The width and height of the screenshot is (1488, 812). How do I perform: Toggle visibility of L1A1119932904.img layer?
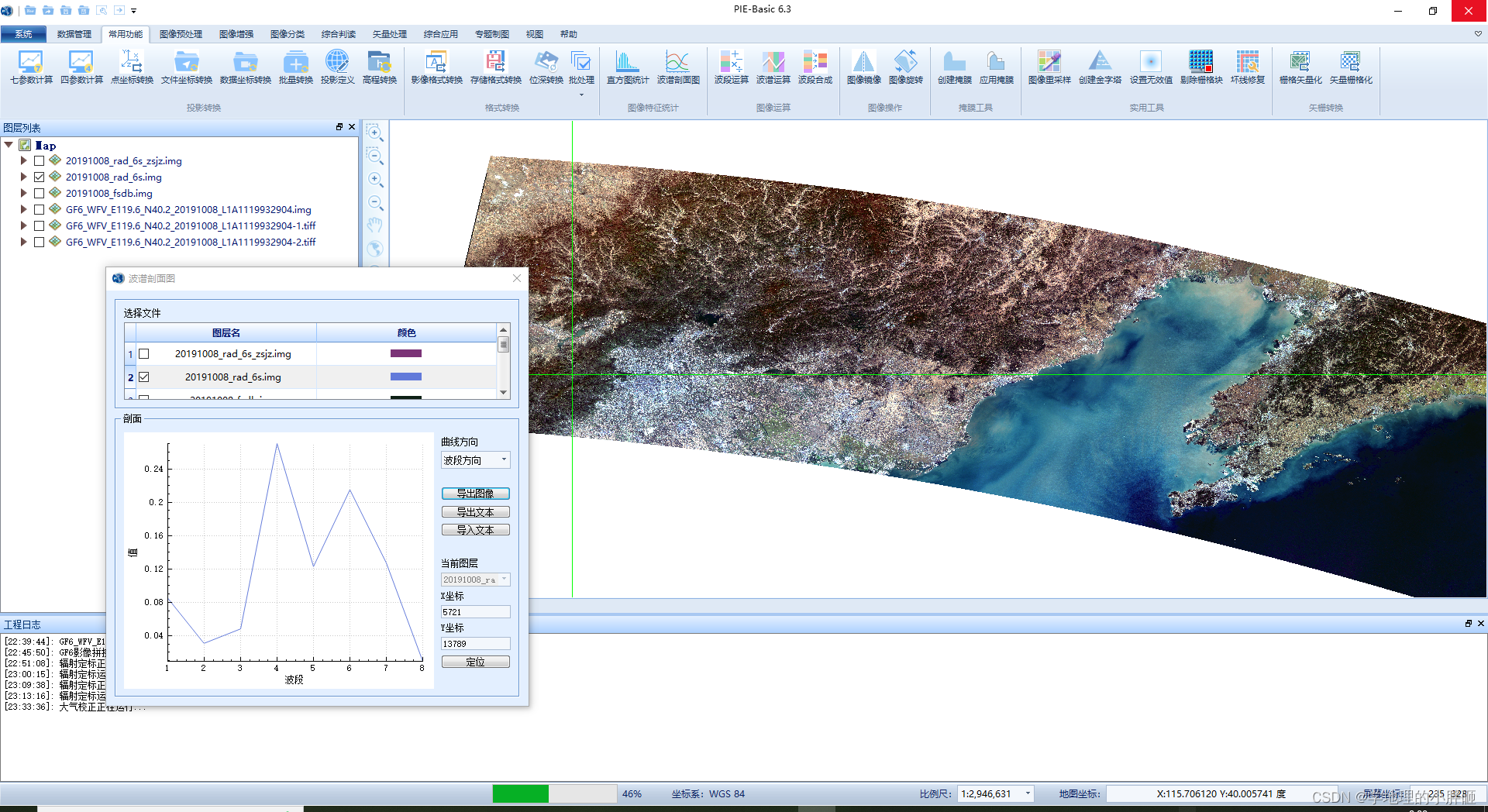[x=39, y=210]
